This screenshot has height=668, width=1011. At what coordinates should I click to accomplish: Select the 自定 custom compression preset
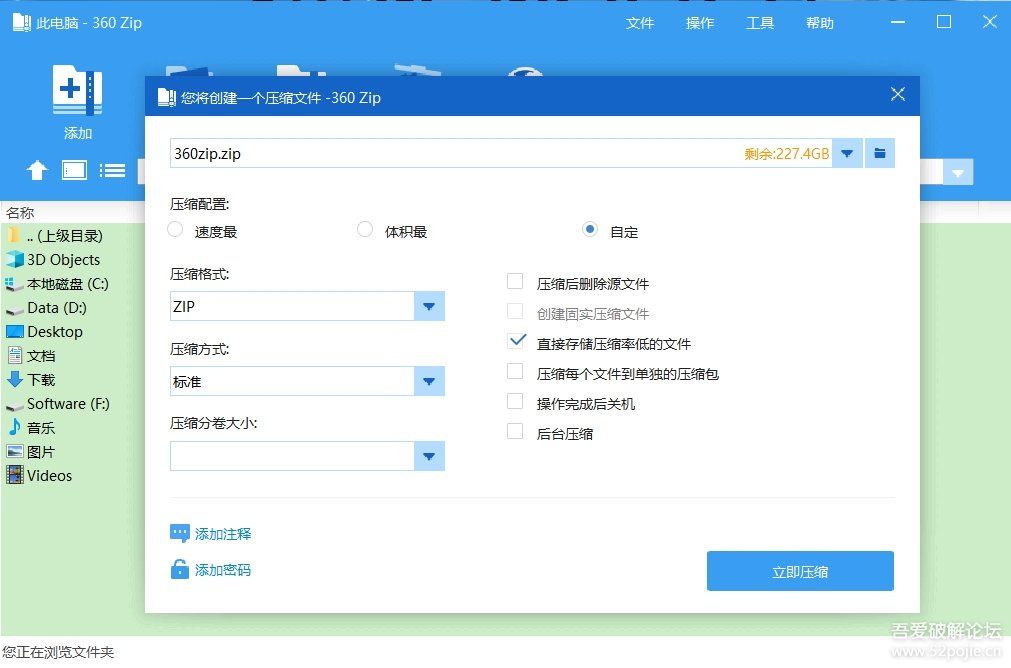(x=589, y=230)
